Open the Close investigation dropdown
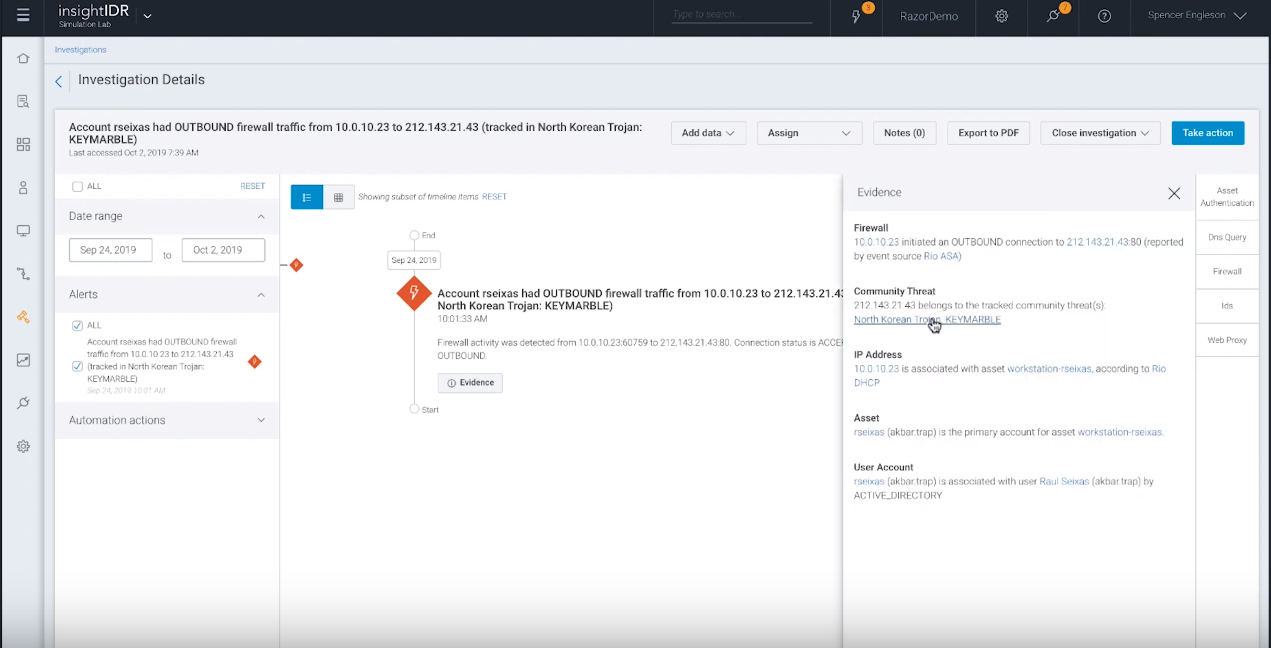The image size is (1271, 648). tap(1100, 133)
